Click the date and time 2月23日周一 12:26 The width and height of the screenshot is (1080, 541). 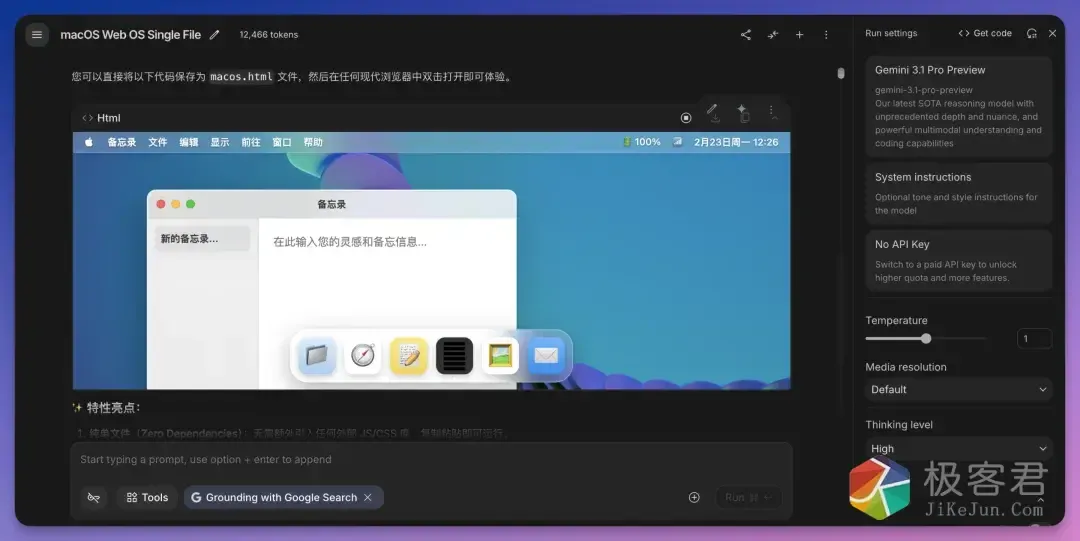(x=736, y=142)
